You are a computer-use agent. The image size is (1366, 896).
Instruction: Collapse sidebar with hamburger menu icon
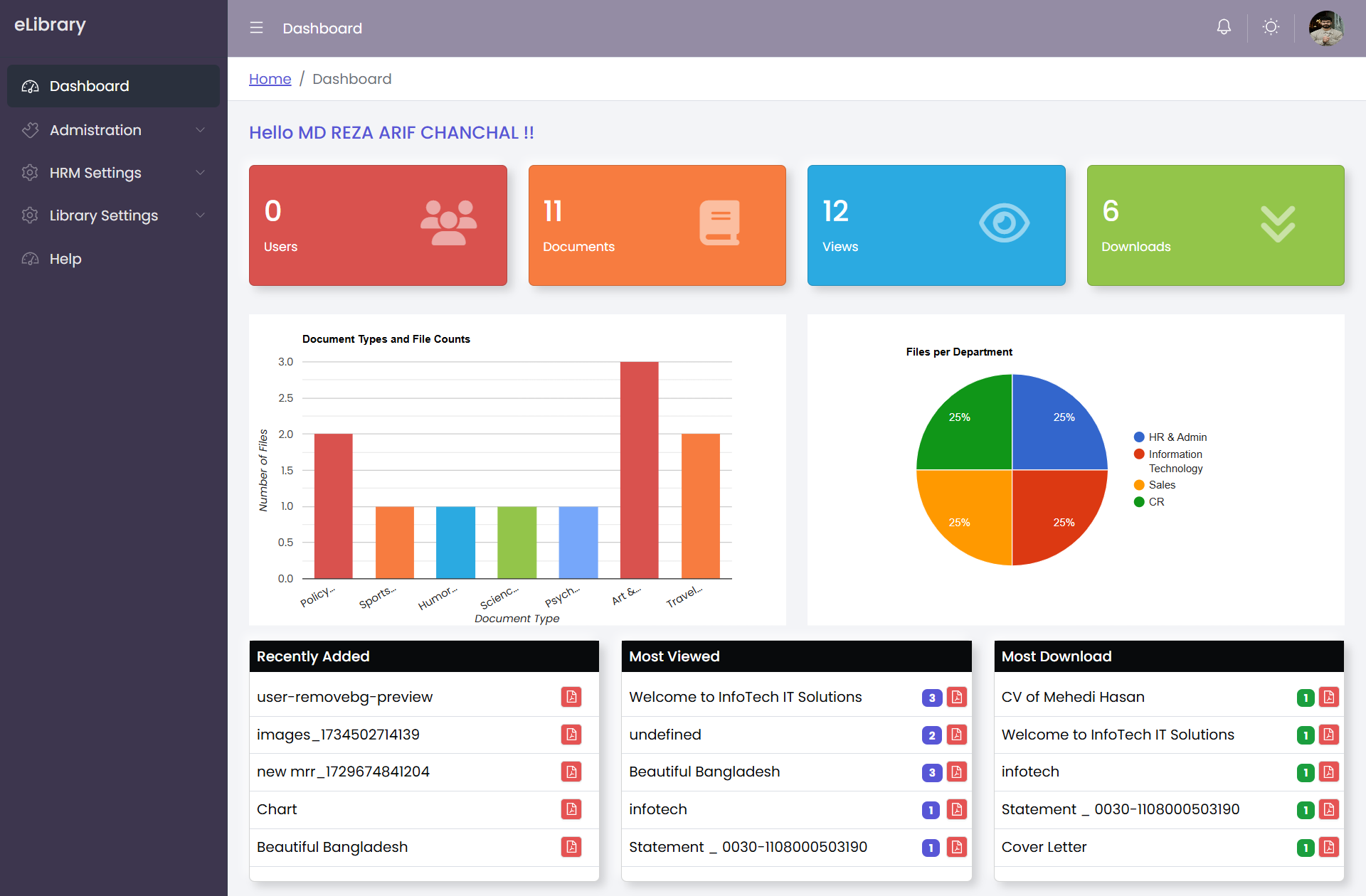tap(256, 28)
